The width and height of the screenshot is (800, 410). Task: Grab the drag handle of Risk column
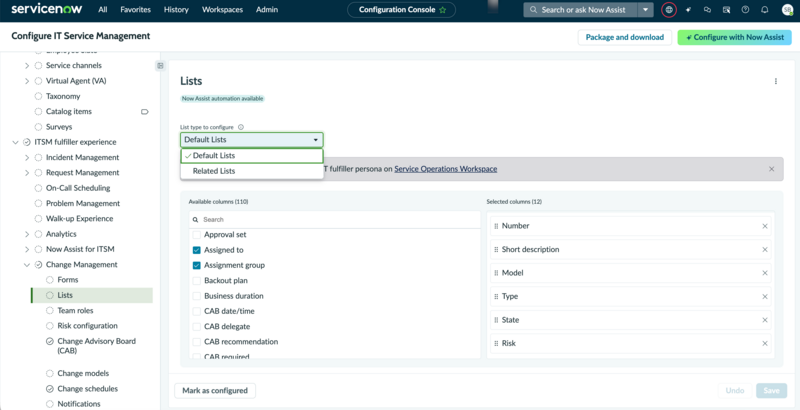(496, 343)
